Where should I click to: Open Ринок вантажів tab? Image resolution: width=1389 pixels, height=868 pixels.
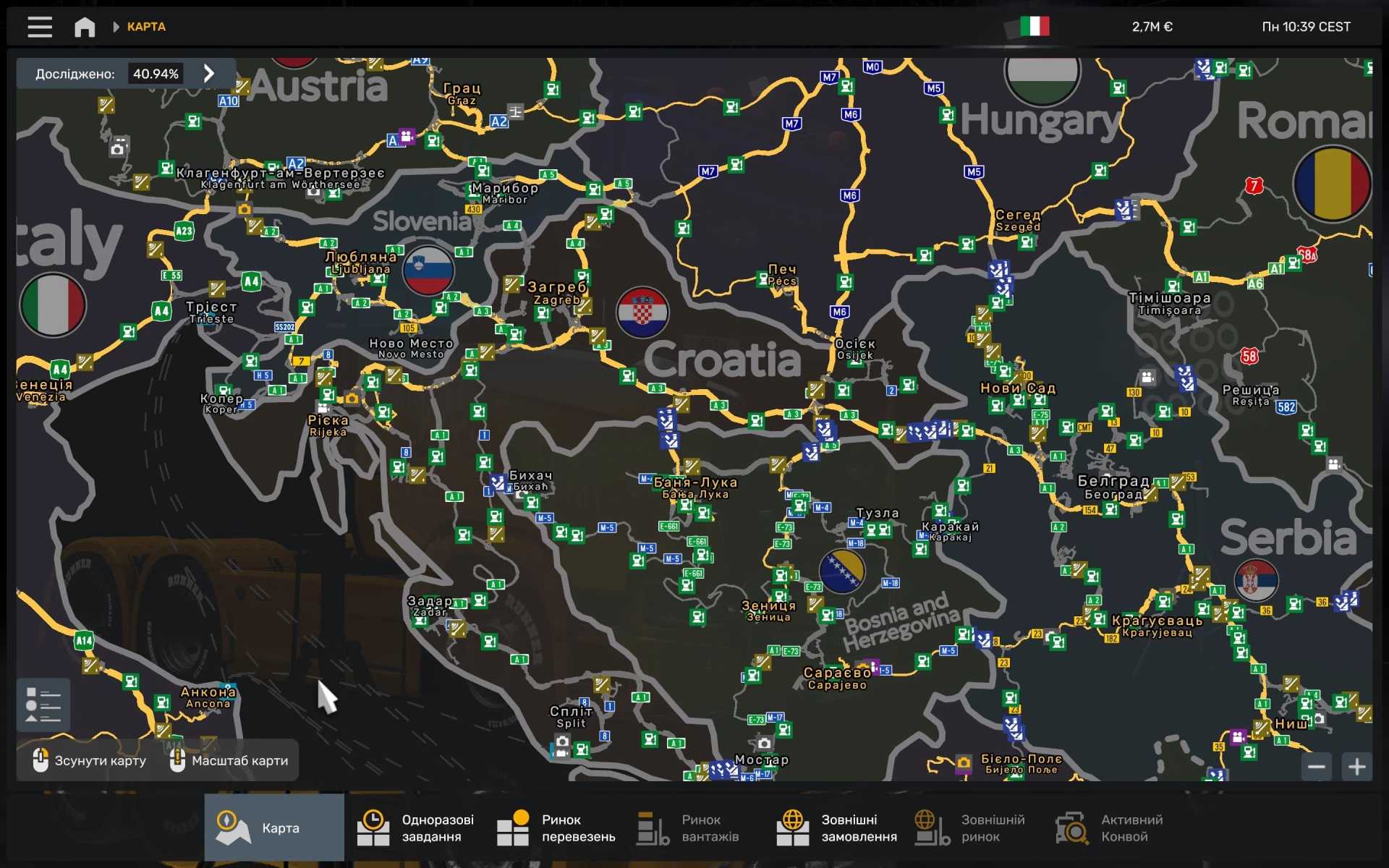[688, 827]
